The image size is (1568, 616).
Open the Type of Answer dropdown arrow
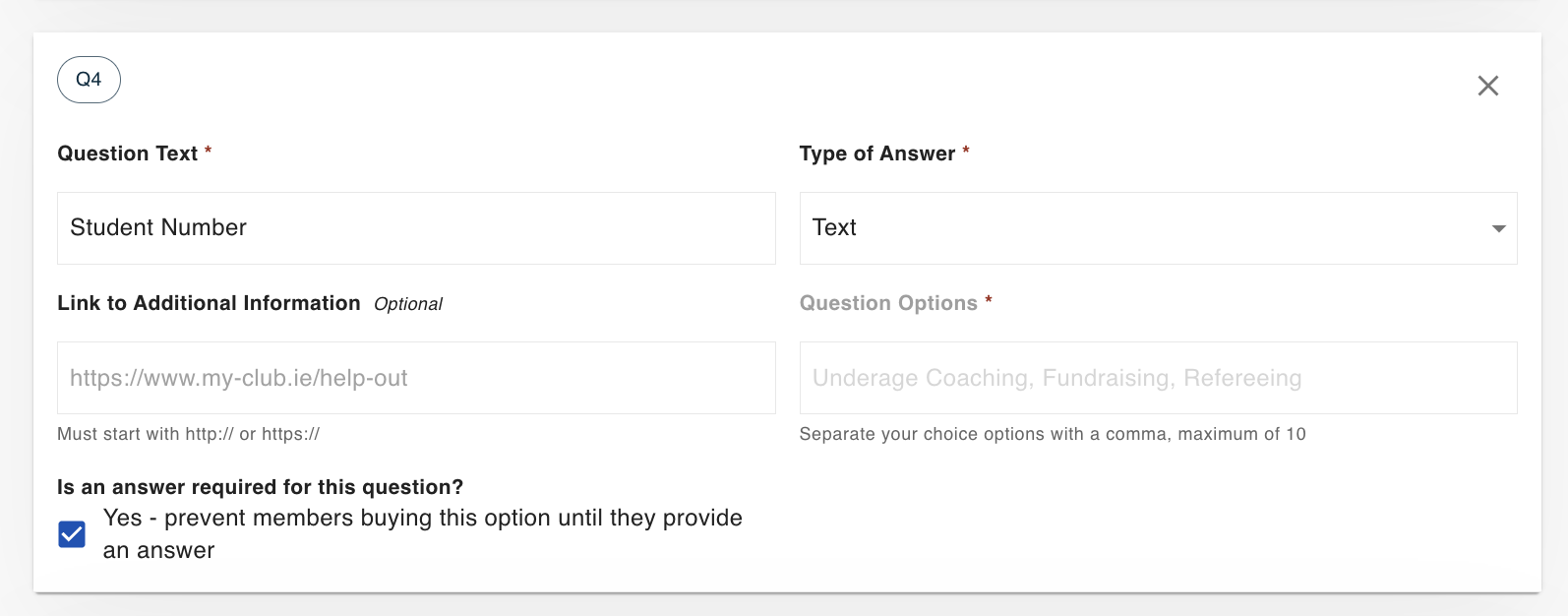click(x=1498, y=228)
